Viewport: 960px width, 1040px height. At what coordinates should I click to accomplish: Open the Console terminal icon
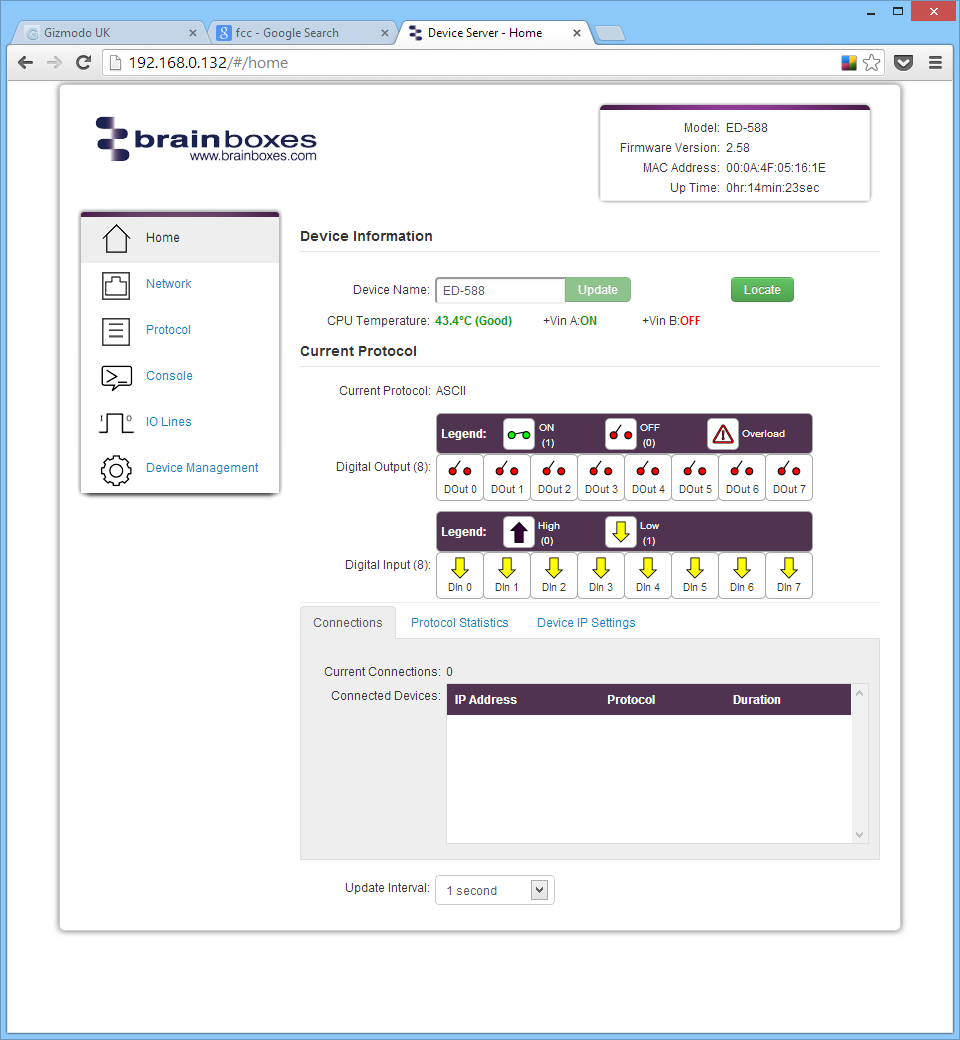point(116,377)
